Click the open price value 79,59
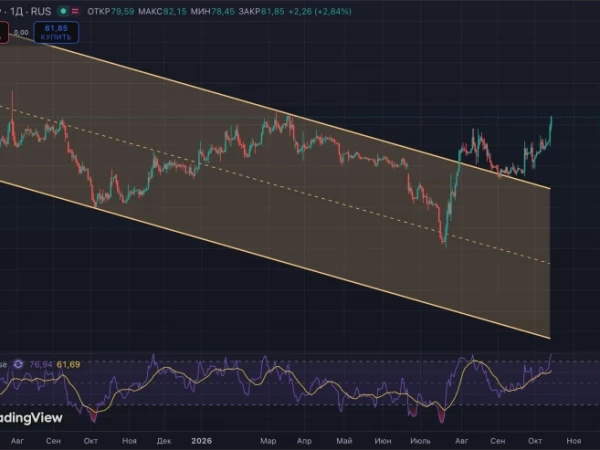Screen dimensions: 600x450 (122, 11)
